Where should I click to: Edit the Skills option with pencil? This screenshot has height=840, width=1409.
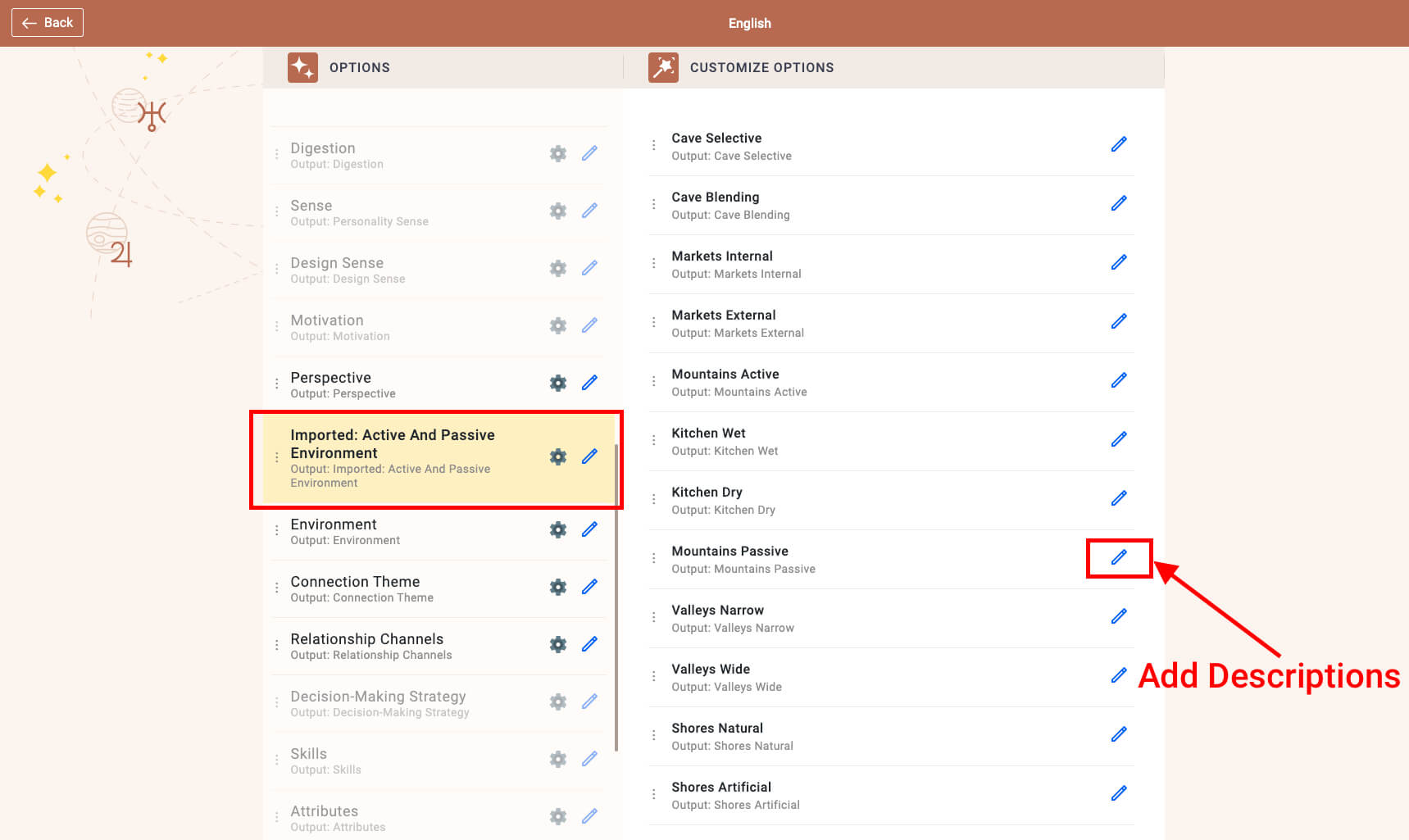(x=589, y=759)
